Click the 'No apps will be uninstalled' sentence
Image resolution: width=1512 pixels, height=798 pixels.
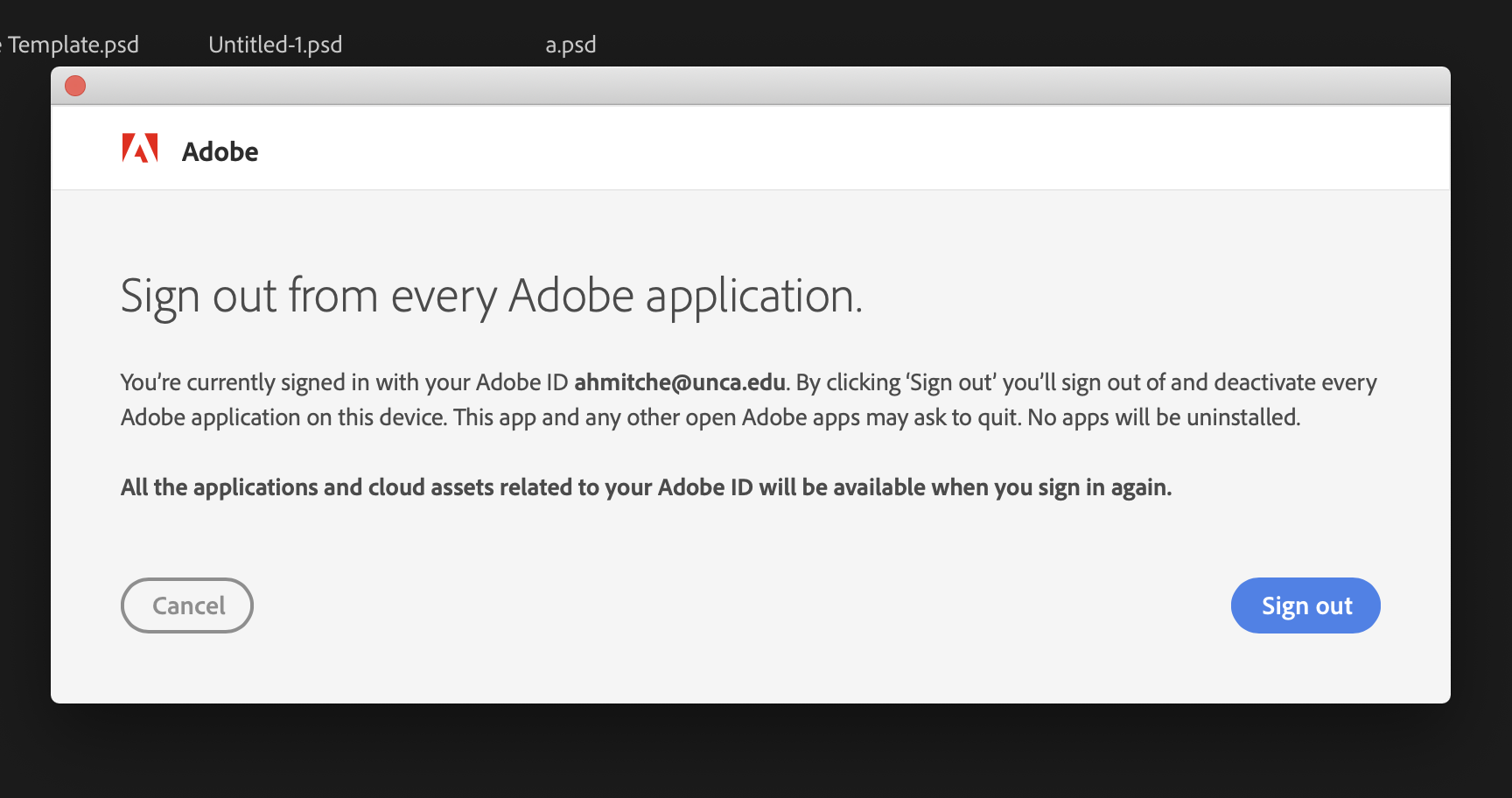pyautogui.click(x=1163, y=417)
